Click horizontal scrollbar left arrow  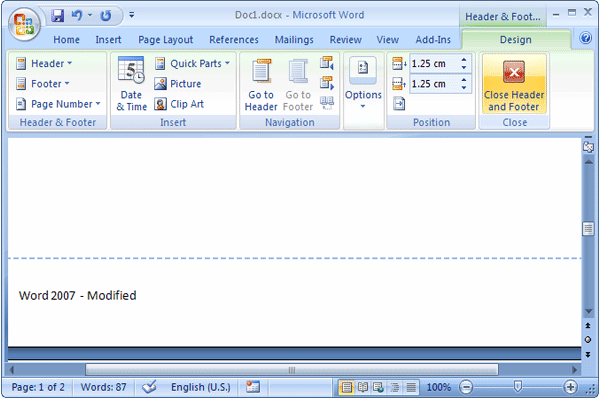click(x=12, y=370)
